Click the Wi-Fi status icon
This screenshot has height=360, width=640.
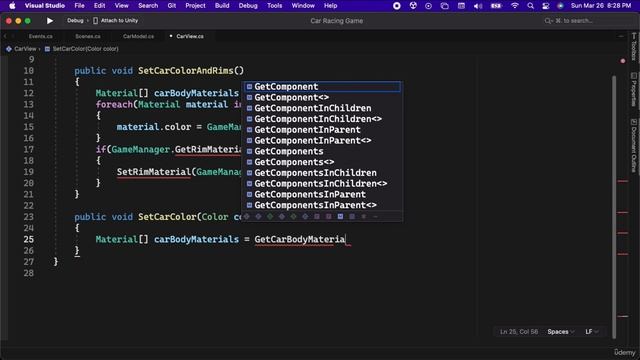(515, 6)
